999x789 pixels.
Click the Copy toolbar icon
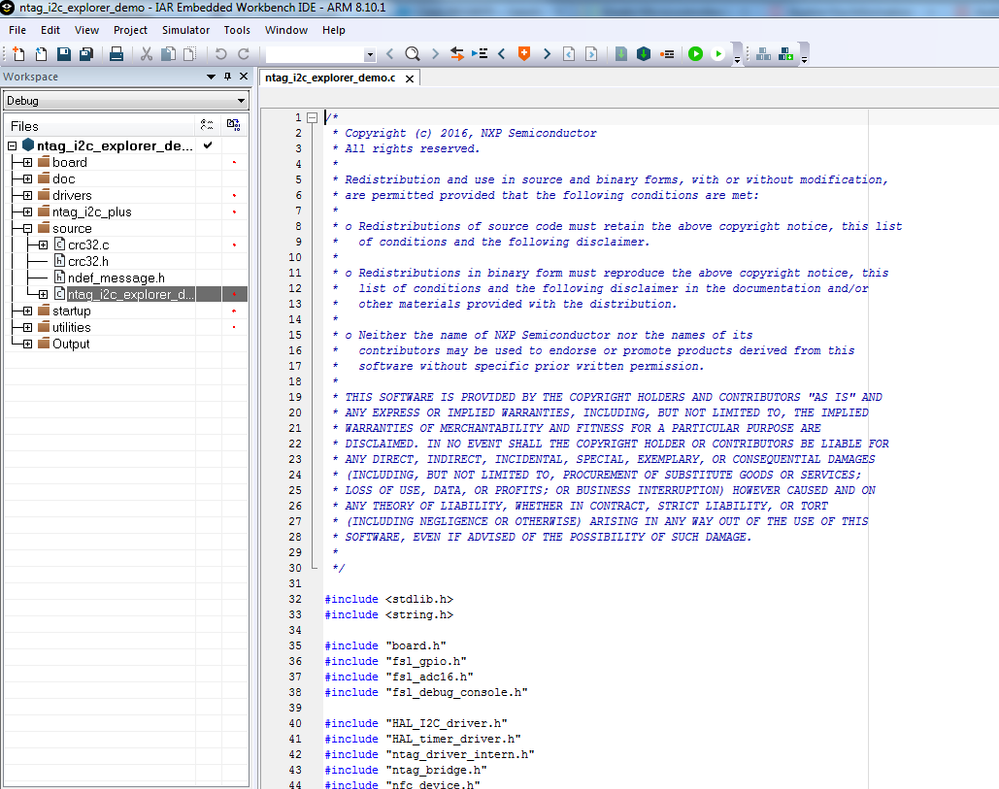(168, 54)
